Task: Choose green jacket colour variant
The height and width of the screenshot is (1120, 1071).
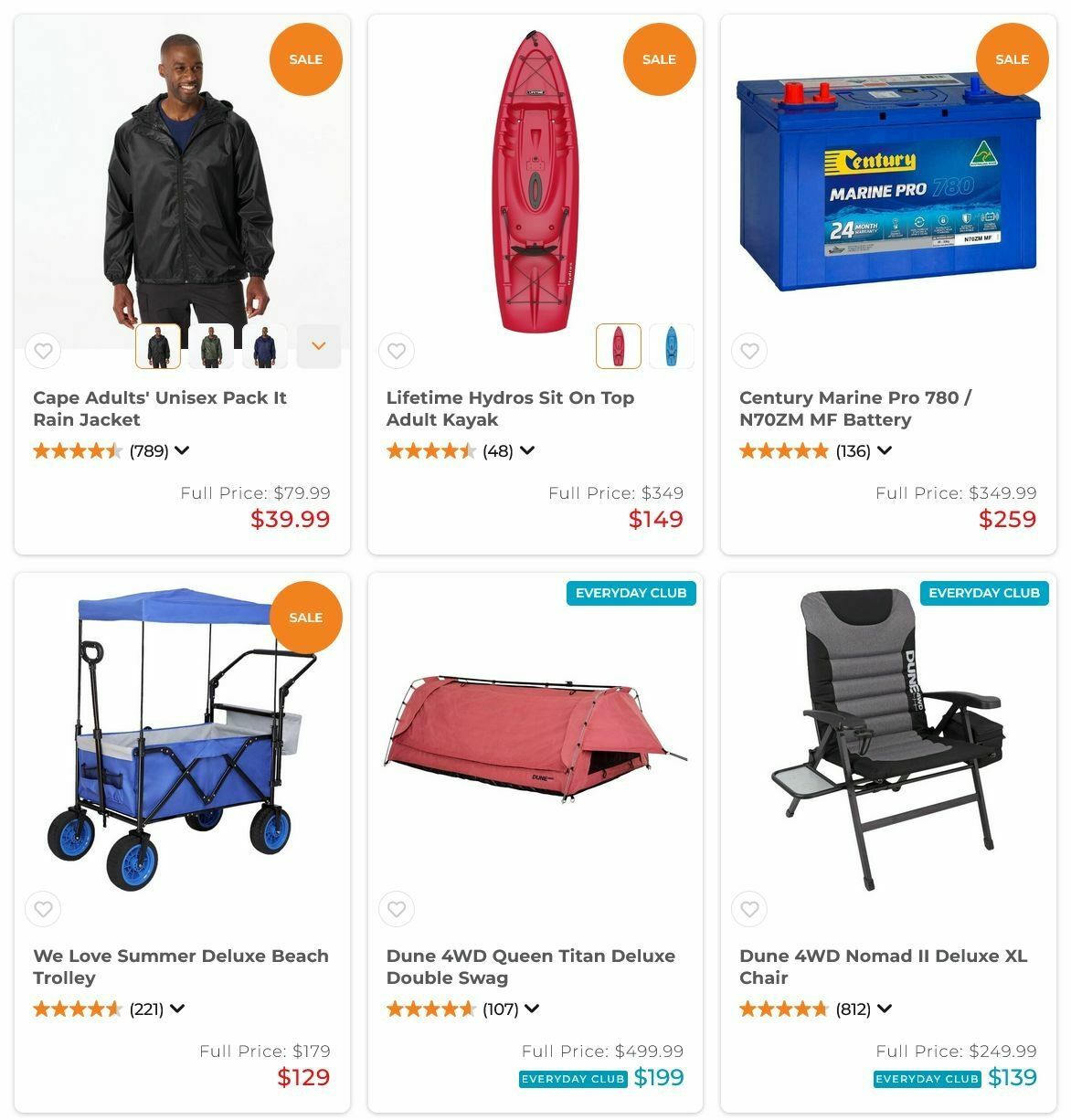Action: [x=211, y=346]
